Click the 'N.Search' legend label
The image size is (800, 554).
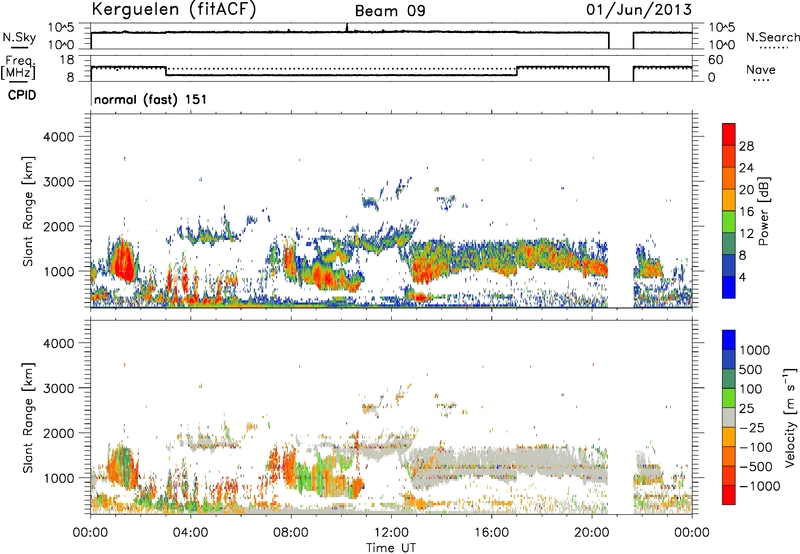tap(772, 37)
